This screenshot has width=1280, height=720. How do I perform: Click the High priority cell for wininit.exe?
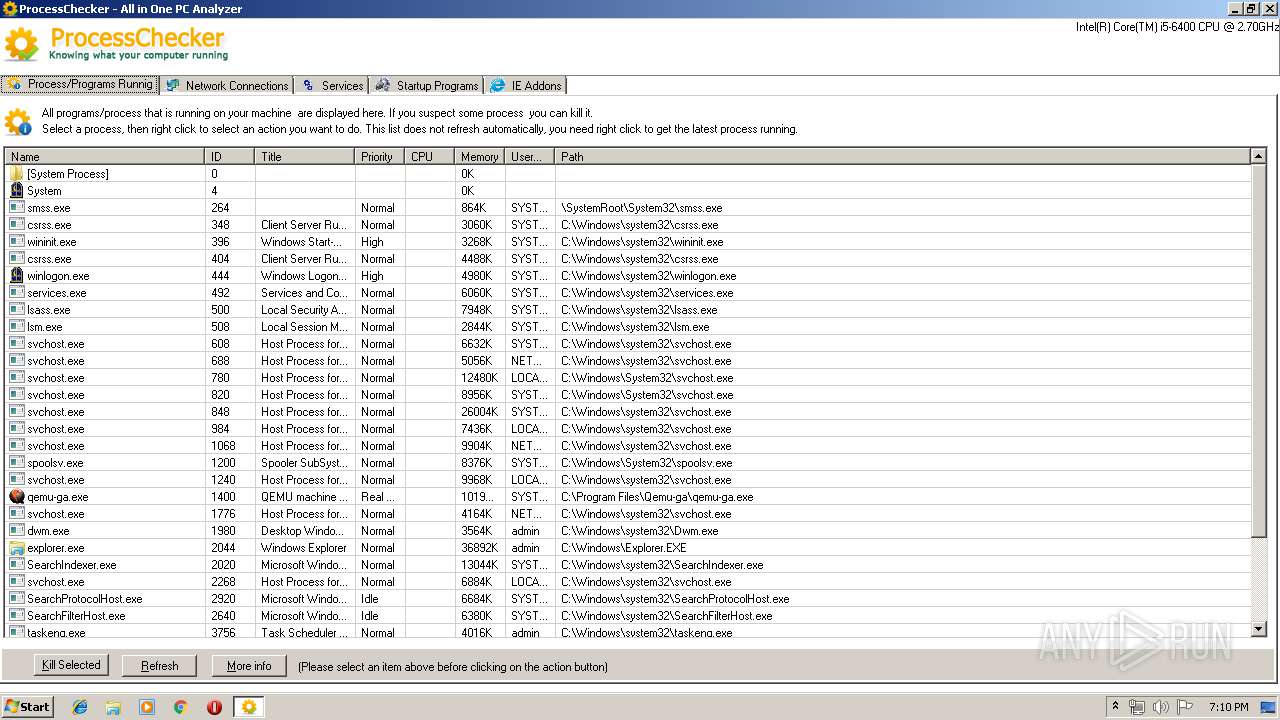point(372,242)
